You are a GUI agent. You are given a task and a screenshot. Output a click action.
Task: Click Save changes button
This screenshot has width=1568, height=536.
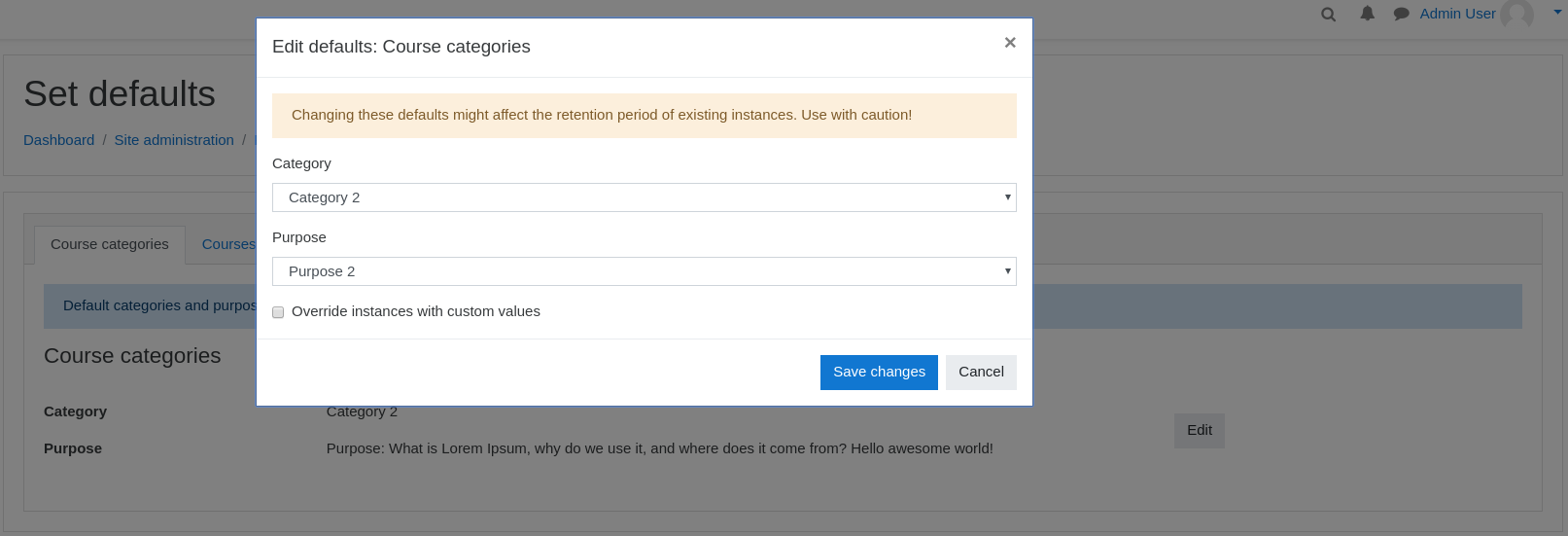879,373
